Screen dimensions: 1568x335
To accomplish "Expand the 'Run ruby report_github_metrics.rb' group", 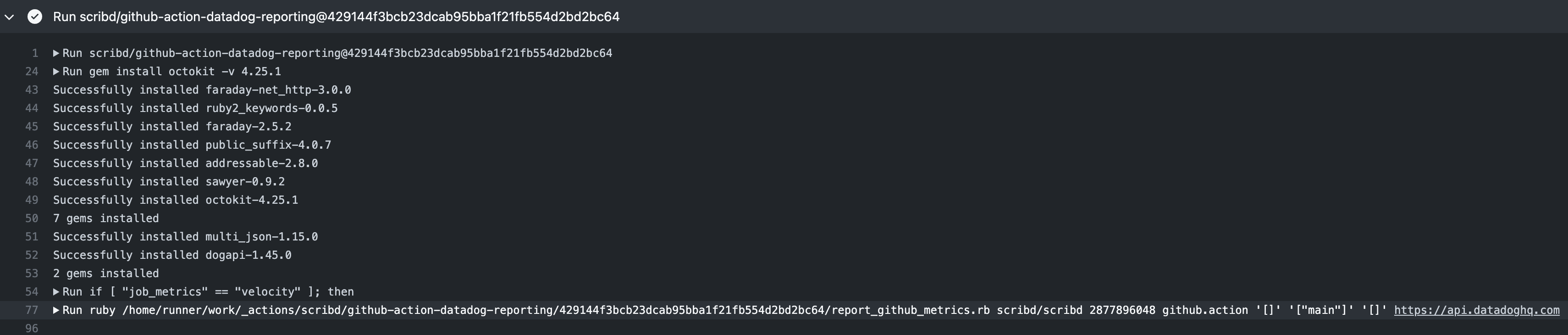I will (56, 310).
